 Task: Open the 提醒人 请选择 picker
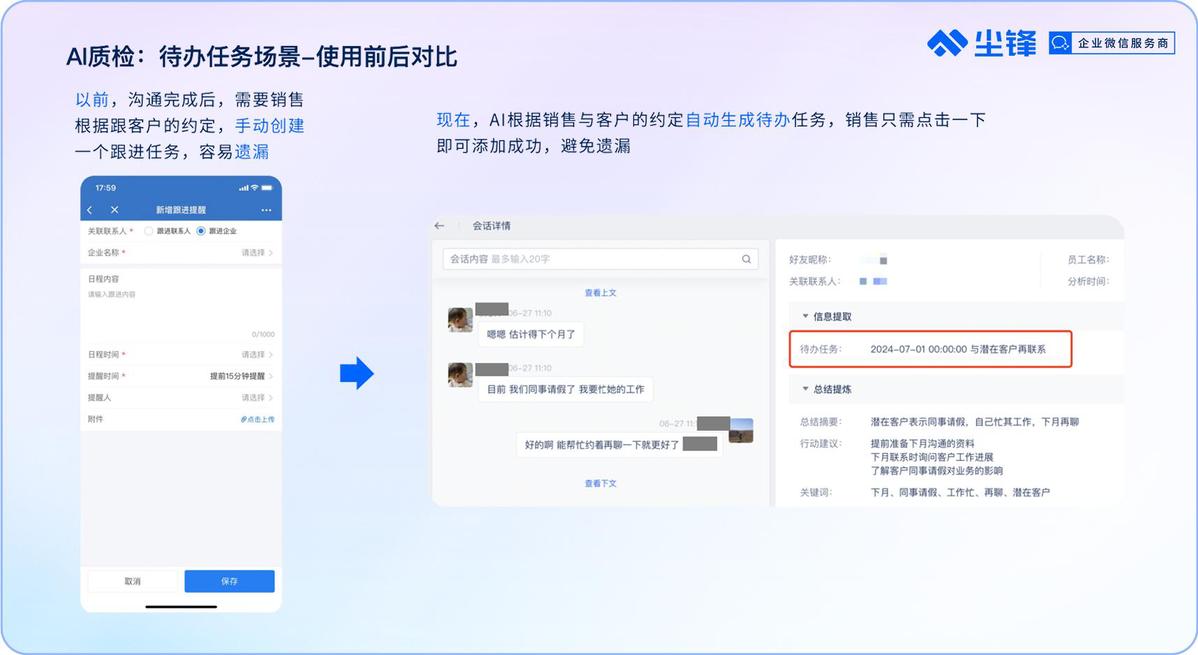[257, 397]
